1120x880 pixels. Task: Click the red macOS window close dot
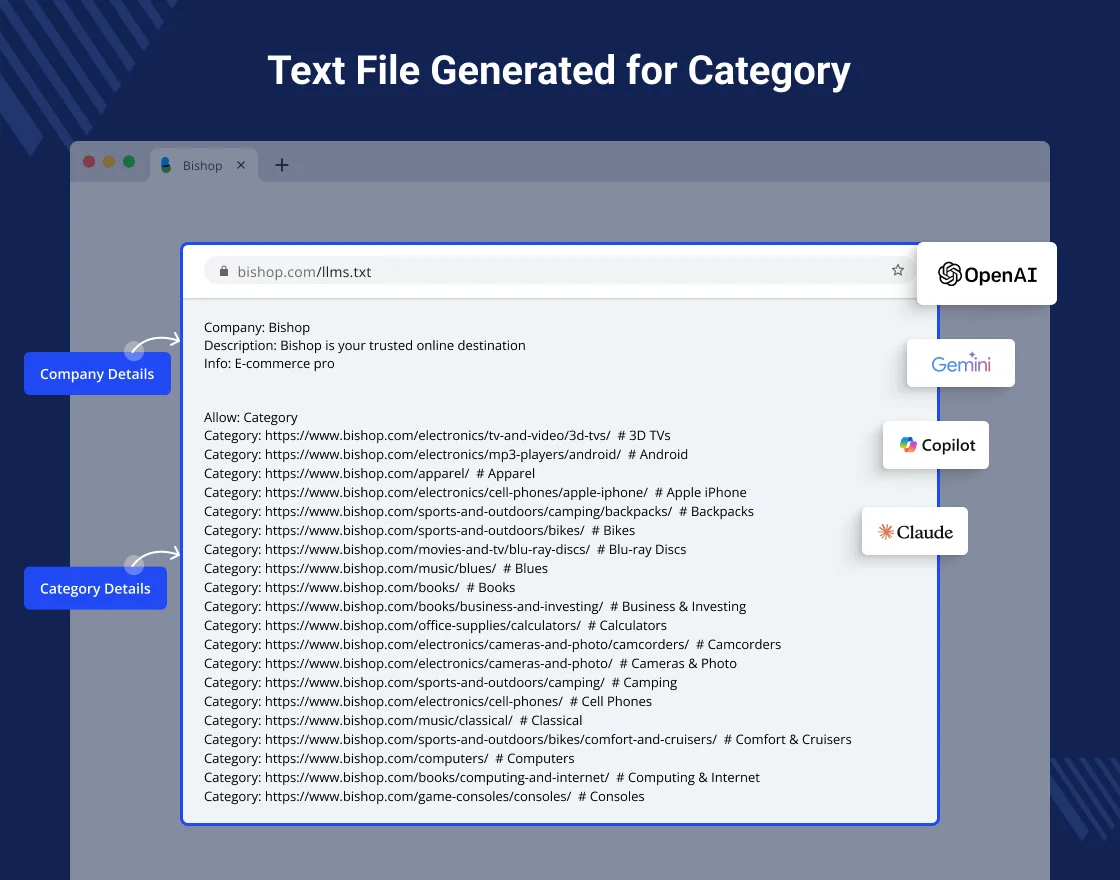89,162
